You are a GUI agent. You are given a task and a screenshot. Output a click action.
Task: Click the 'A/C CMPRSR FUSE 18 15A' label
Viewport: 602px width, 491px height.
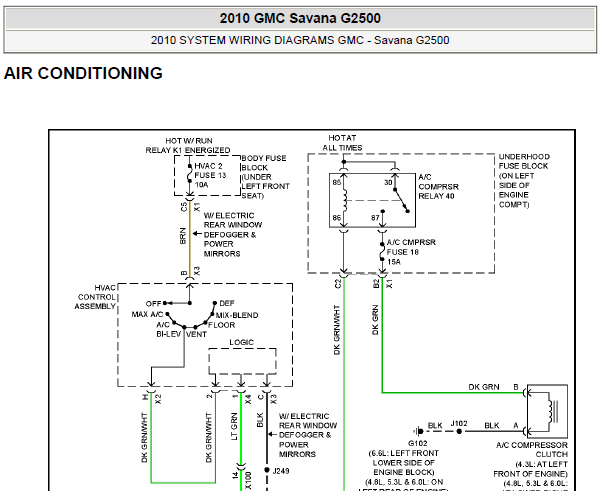[x=411, y=252]
